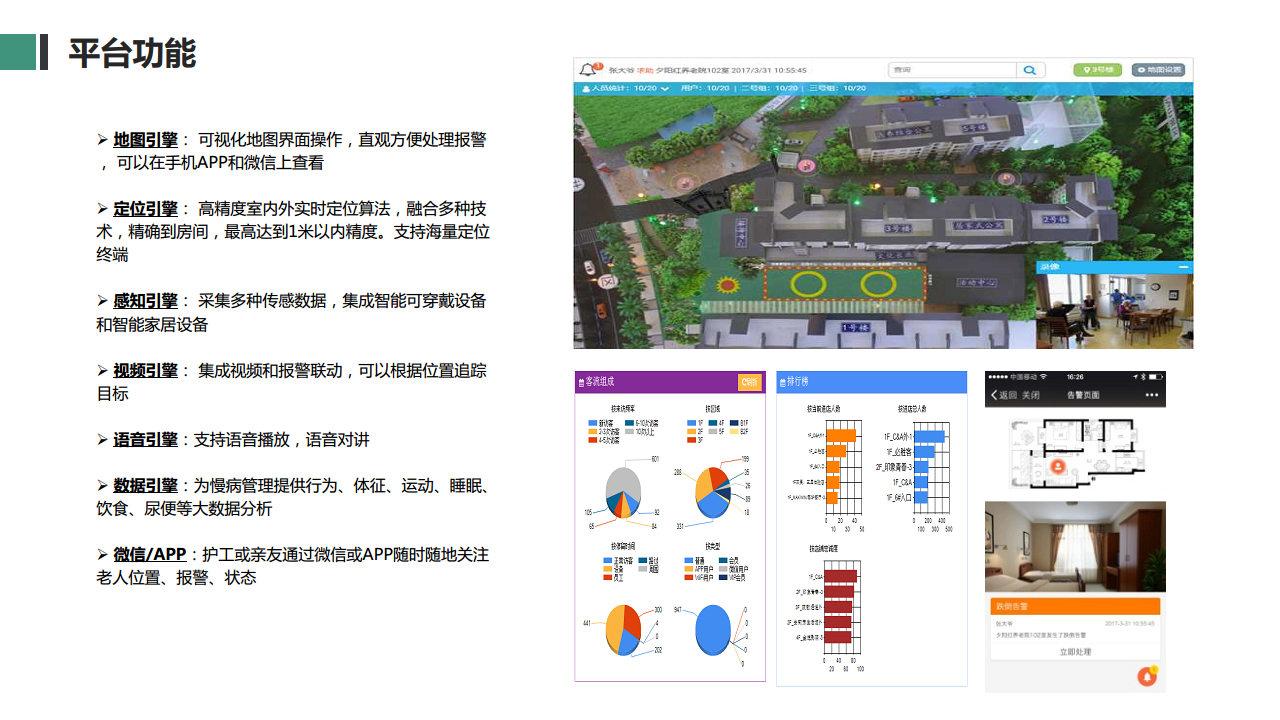This screenshot has width=1280, height=720.
Task: Open 地图设置 map settings button
Action: [x=1158, y=70]
